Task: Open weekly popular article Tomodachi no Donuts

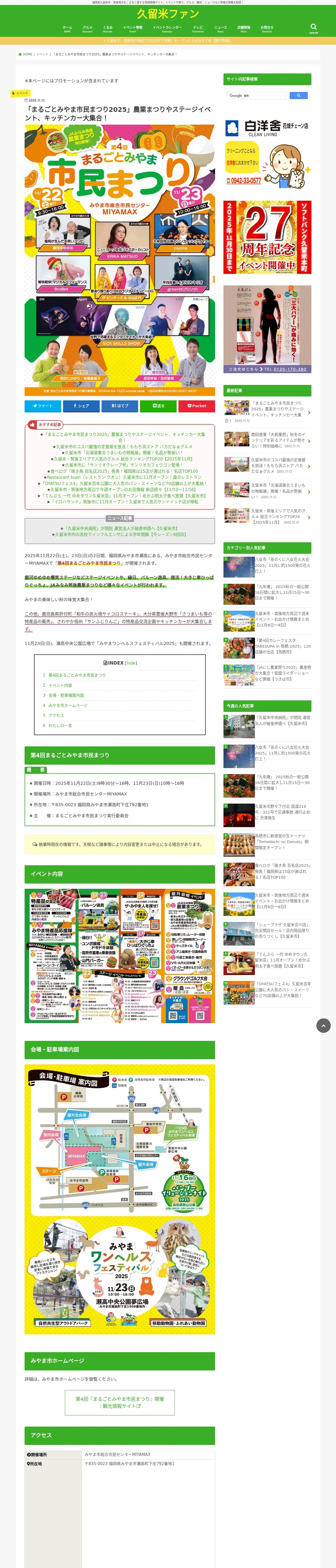Action: tap(267, 844)
